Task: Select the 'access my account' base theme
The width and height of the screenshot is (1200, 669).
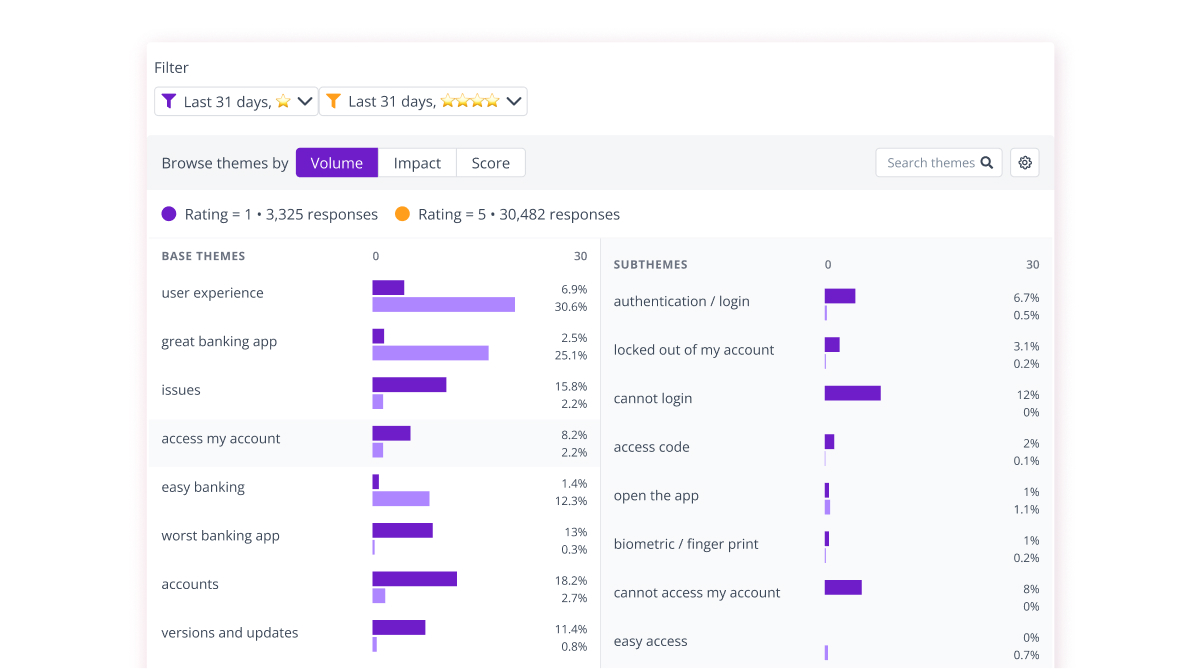Action: 220,438
